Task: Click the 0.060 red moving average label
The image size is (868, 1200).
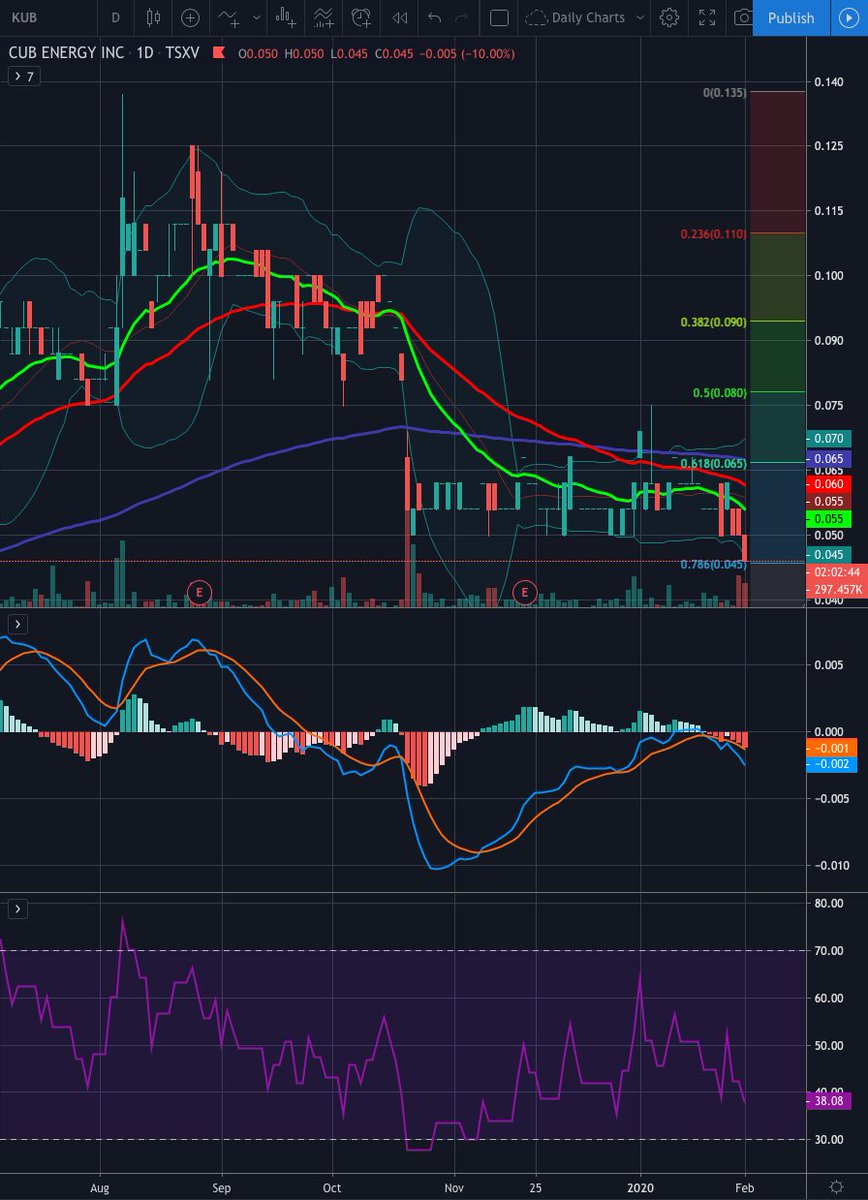Action: pos(830,483)
